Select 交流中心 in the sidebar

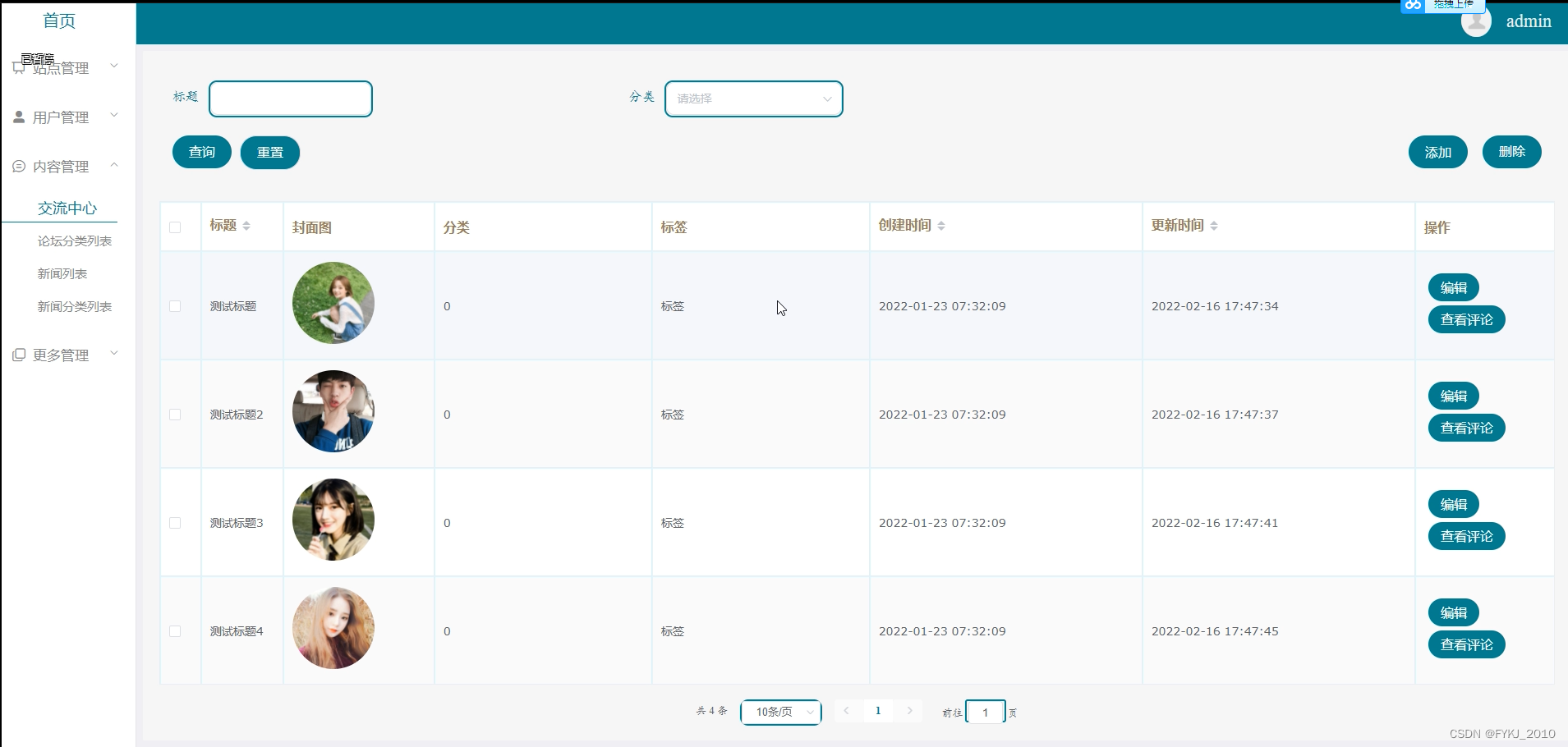pyautogui.click(x=67, y=209)
